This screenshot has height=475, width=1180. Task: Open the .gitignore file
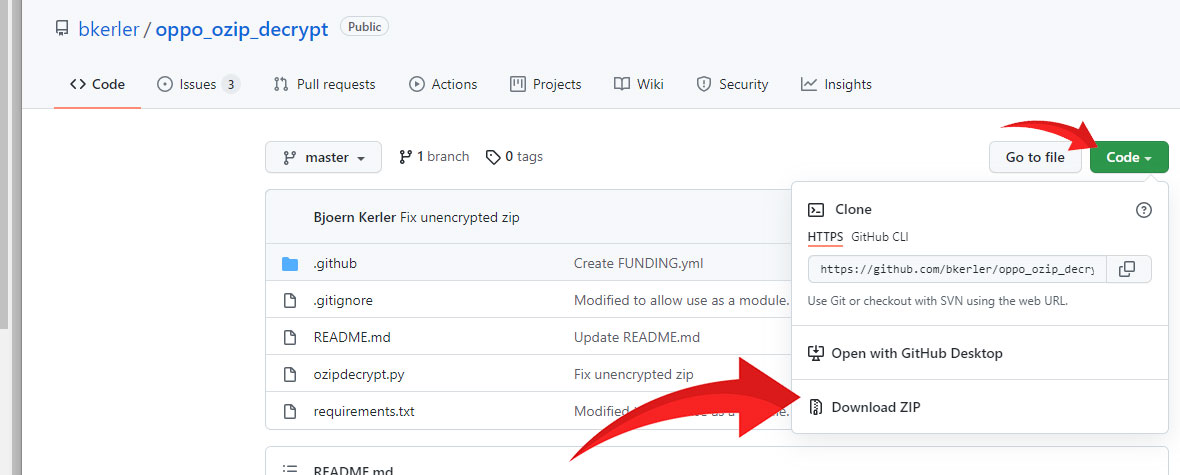[343, 300]
